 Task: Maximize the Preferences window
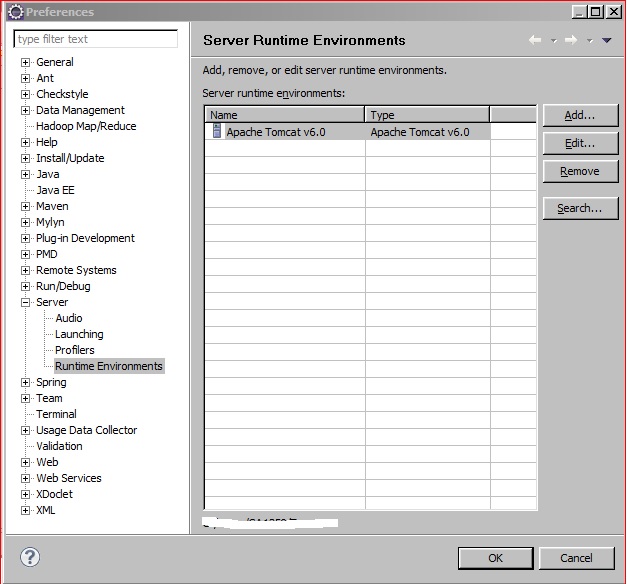coord(596,12)
